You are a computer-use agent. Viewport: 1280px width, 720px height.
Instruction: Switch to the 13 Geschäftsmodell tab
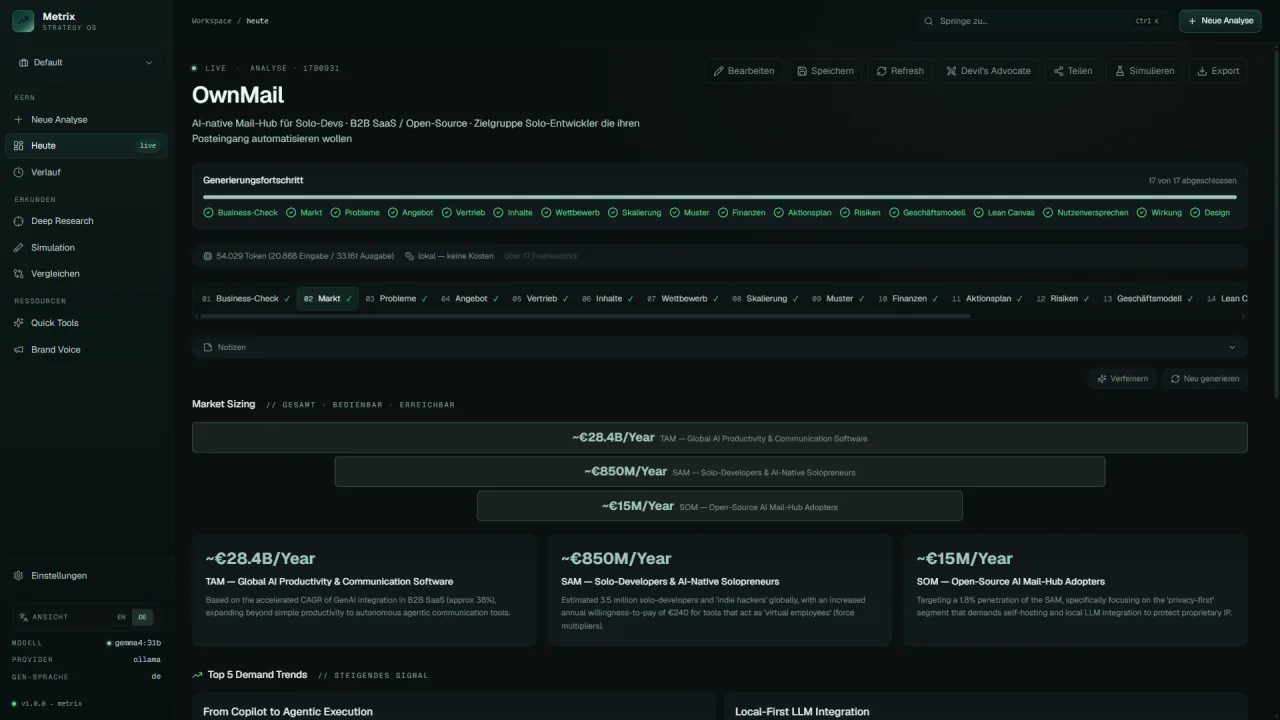pos(1148,299)
